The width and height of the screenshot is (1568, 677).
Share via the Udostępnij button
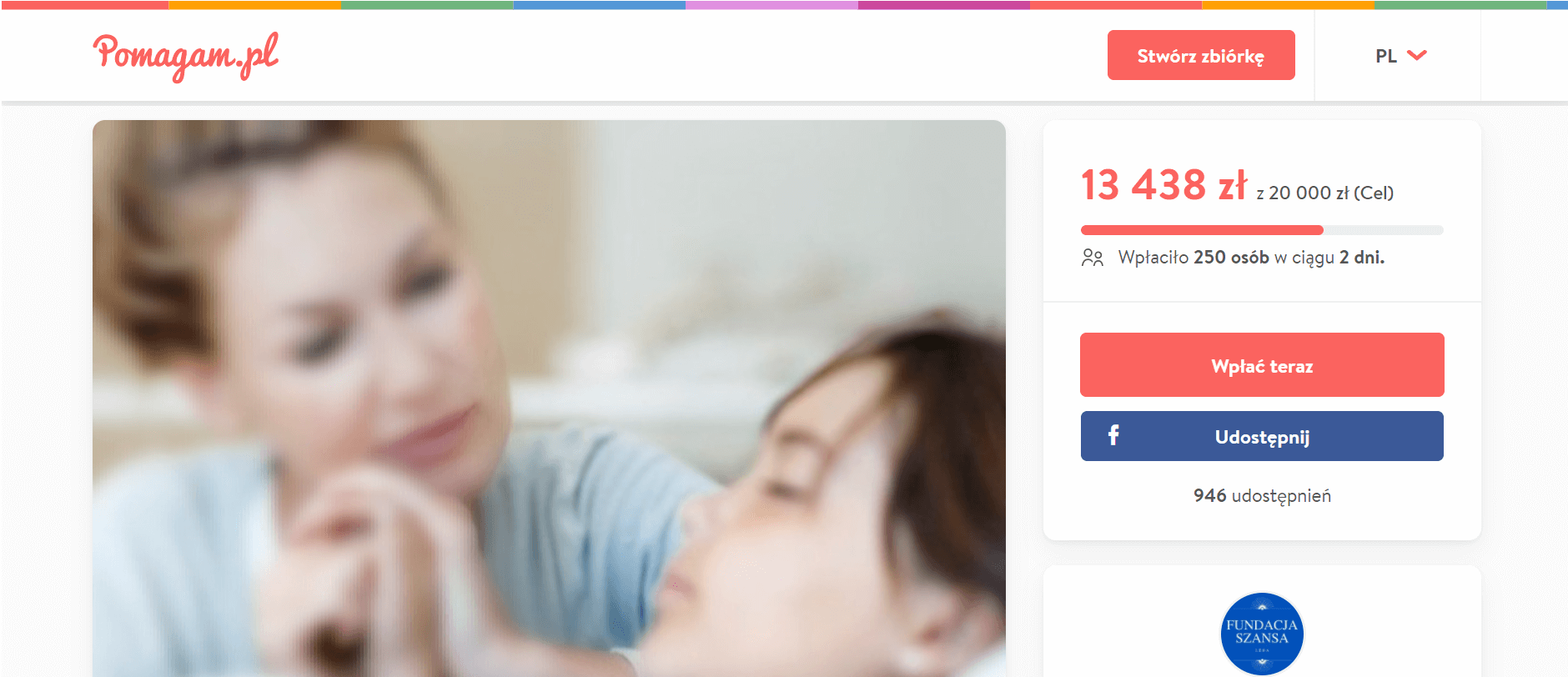click(1262, 436)
